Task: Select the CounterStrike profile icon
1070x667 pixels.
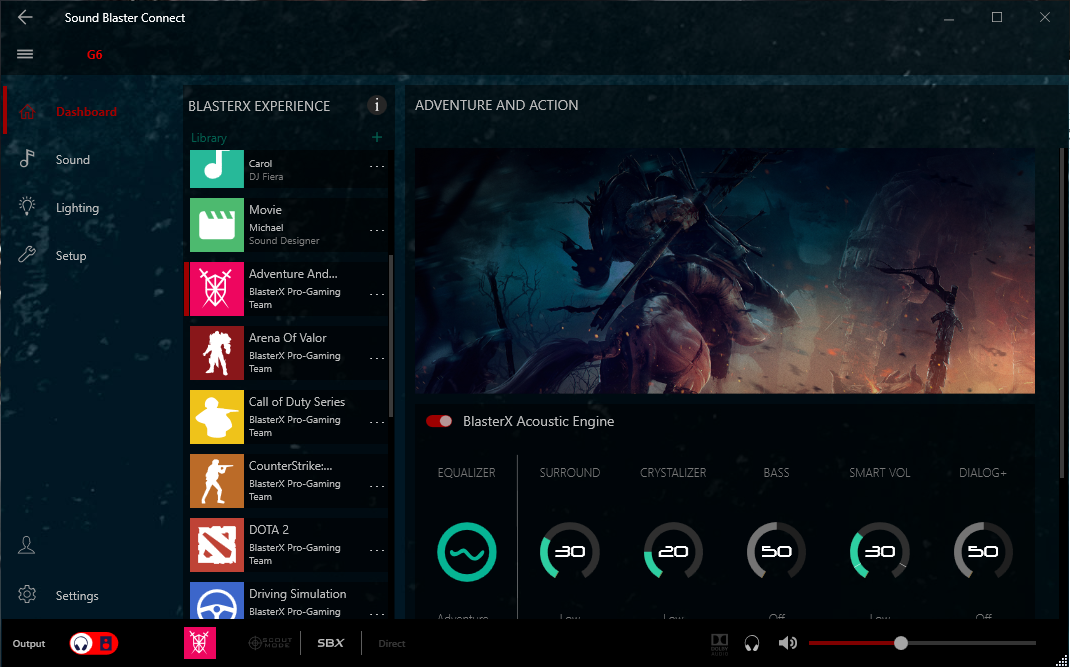Action: click(x=216, y=481)
